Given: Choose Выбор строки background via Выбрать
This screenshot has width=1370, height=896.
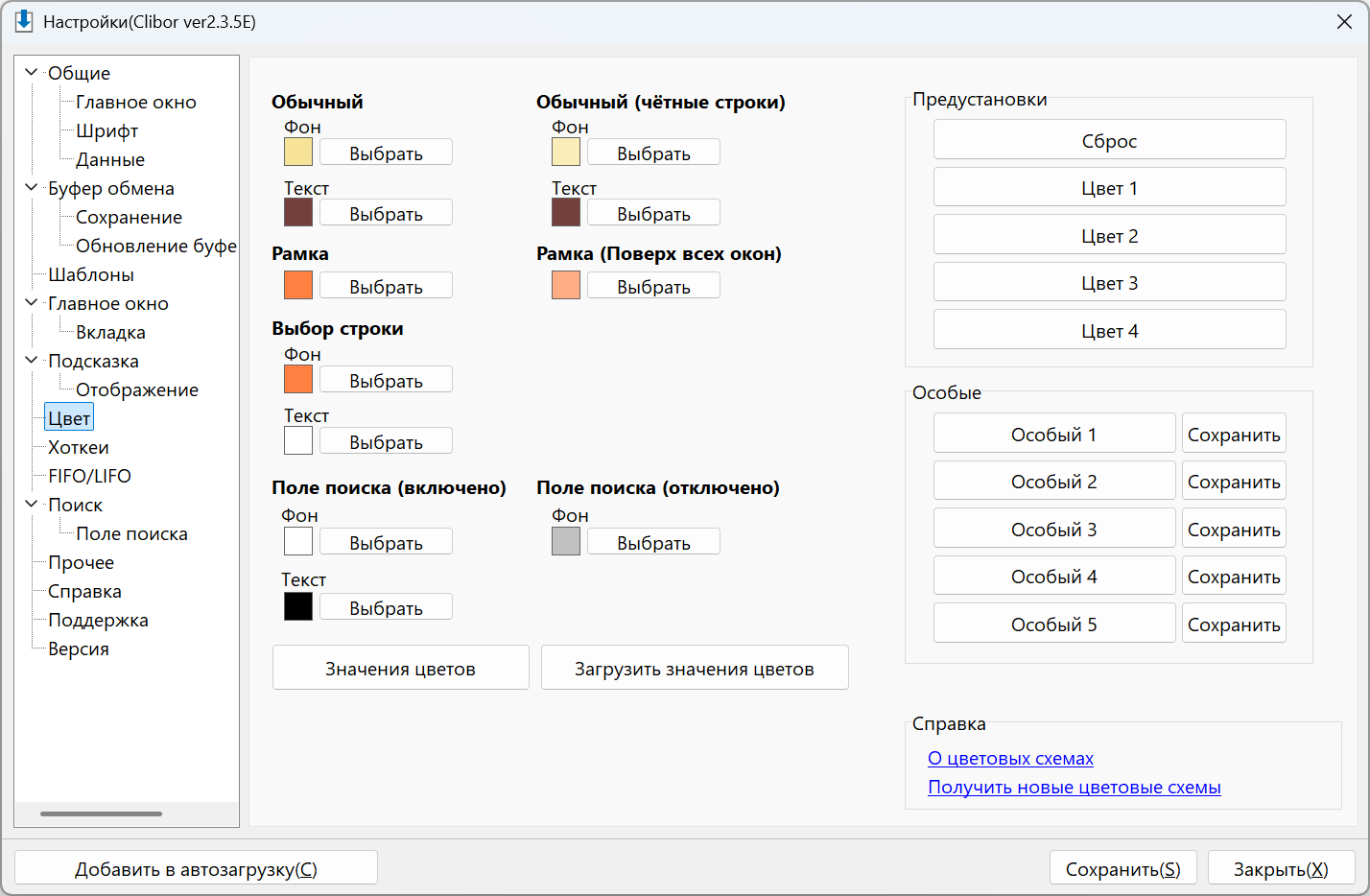Looking at the screenshot, I should coord(386,380).
